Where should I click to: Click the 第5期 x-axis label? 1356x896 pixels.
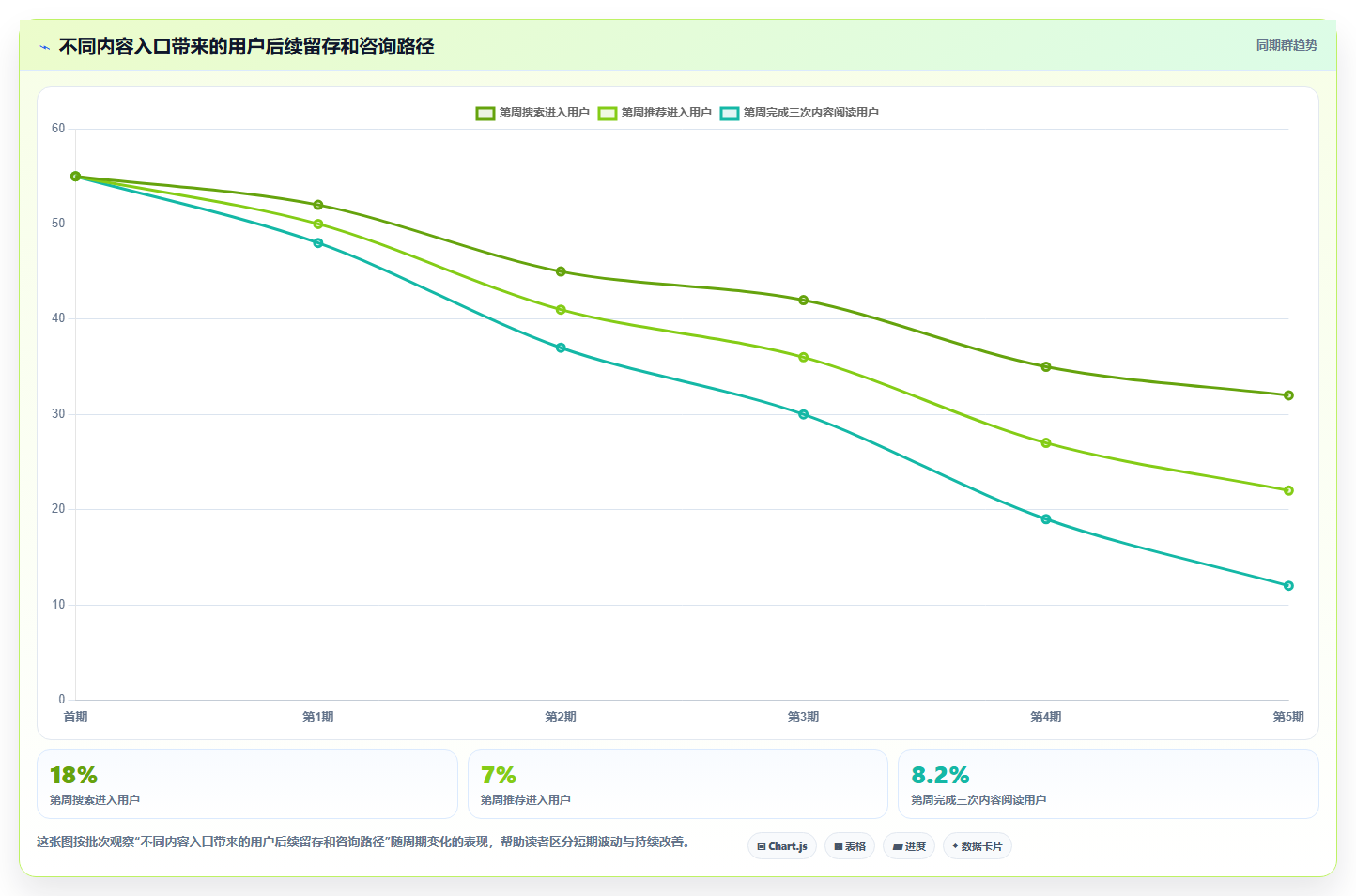pos(1288,717)
